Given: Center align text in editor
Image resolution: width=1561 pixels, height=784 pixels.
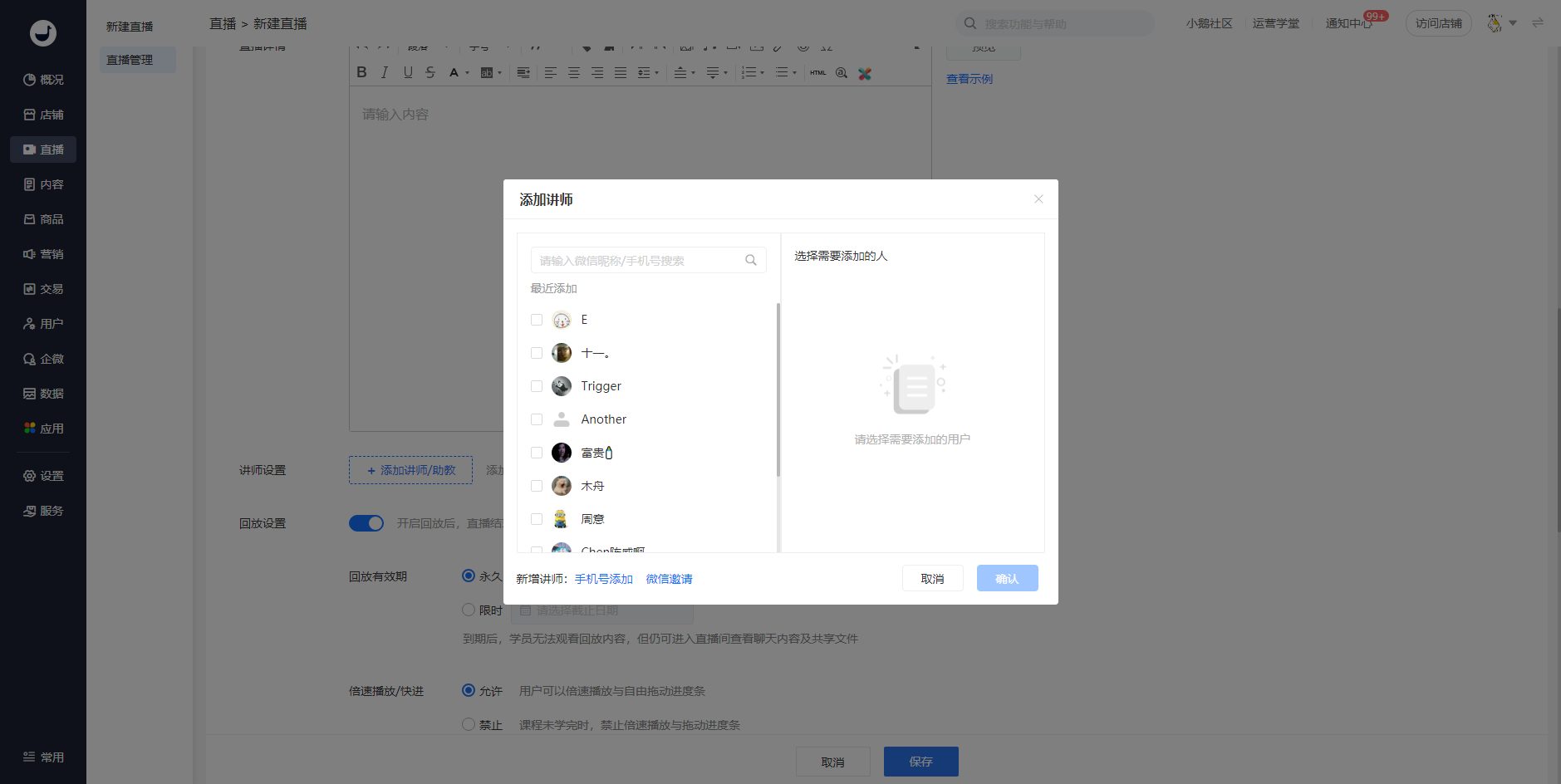Looking at the screenshot, I should (574, 73).
